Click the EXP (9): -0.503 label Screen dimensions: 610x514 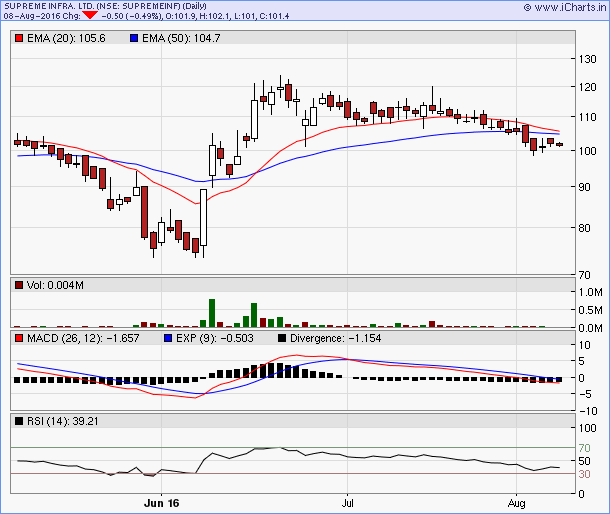tap(215, 338)
